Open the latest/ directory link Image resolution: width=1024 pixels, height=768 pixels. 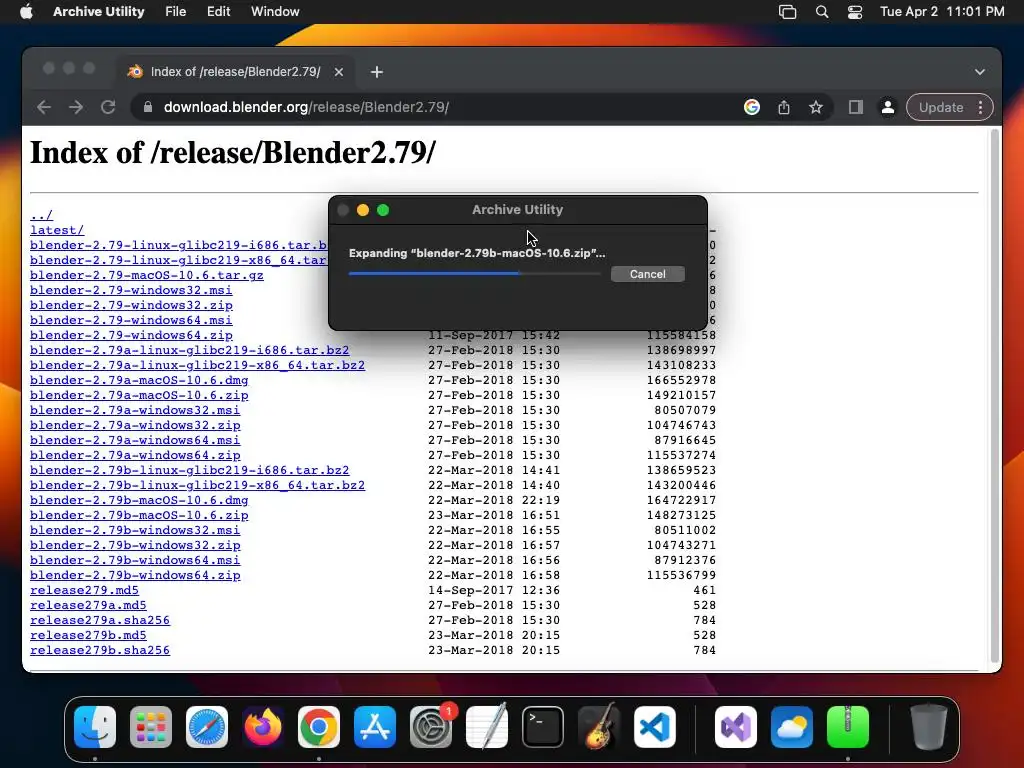57,230
